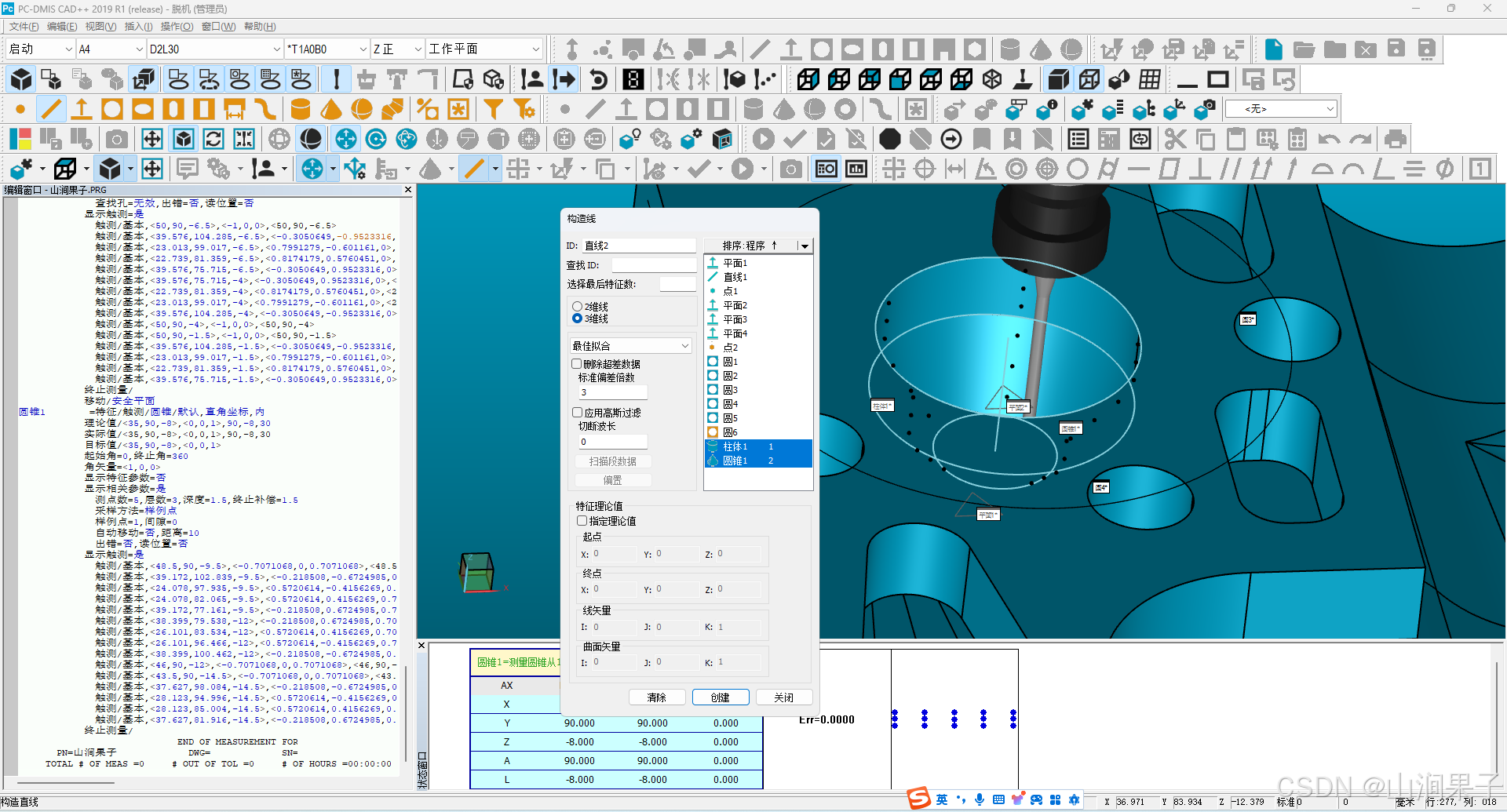Viewport: 1507px width, 812px height.
Task: Pick the orange constructed cone tool
Action: click(x=331, y=109)
